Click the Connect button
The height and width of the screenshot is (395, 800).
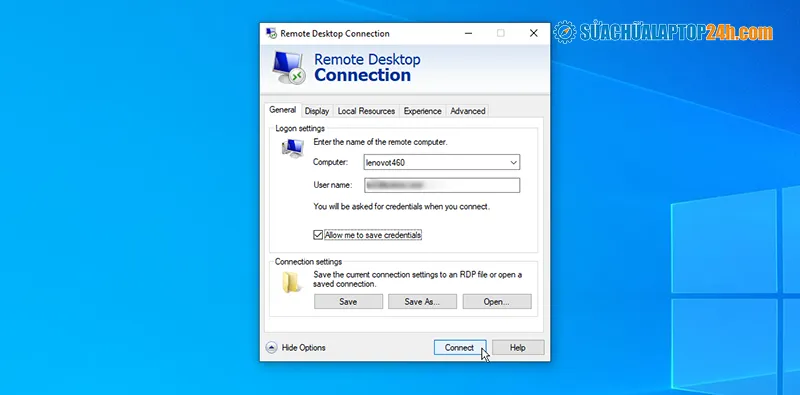point(459,348)
